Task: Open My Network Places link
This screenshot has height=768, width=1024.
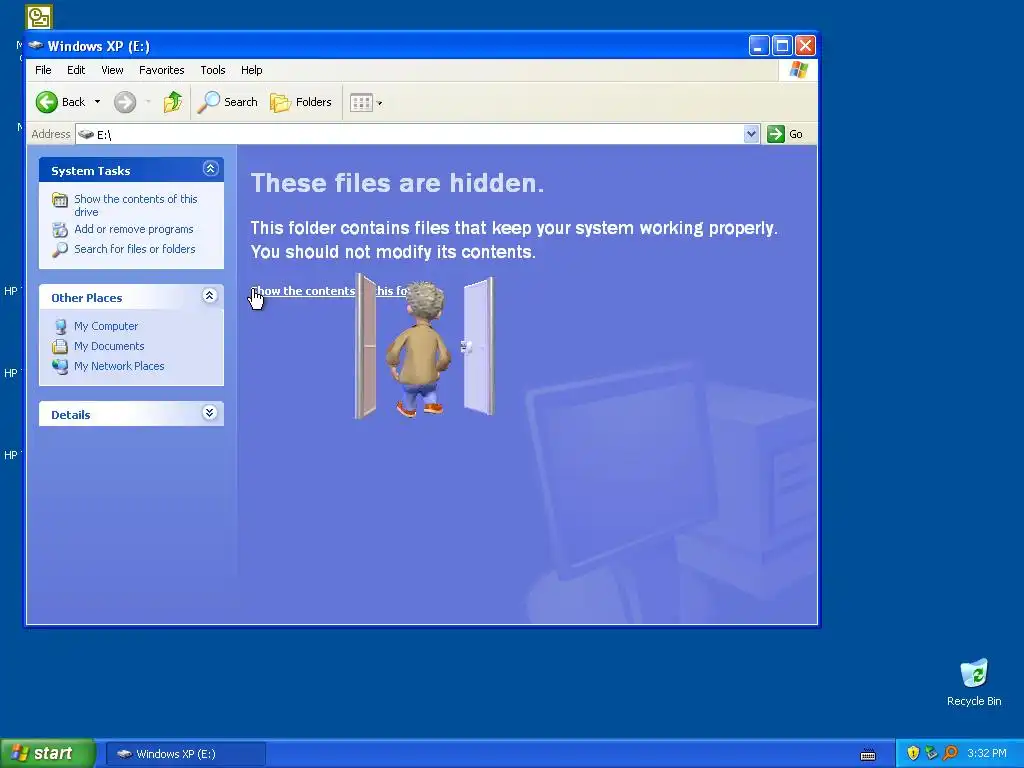Action: coord(119,366)
